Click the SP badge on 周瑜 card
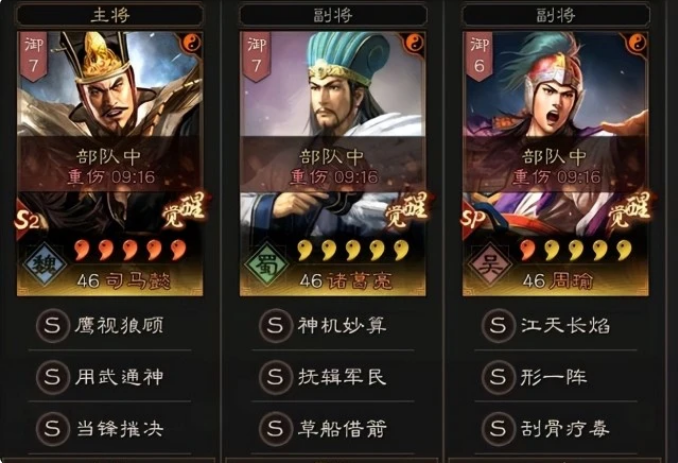 pos(473,220)
